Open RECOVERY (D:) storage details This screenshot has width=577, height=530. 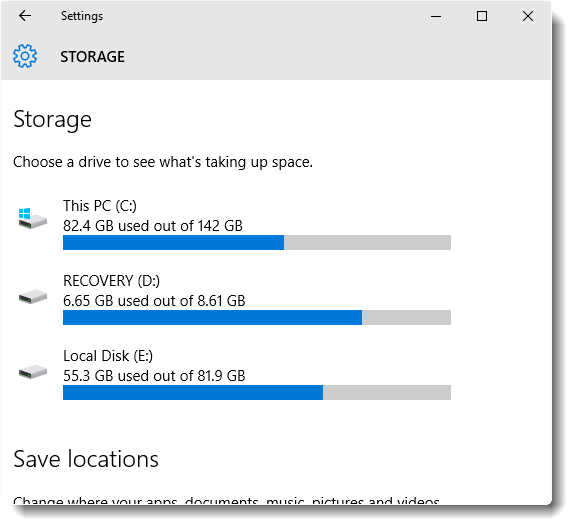click(234, 299)
